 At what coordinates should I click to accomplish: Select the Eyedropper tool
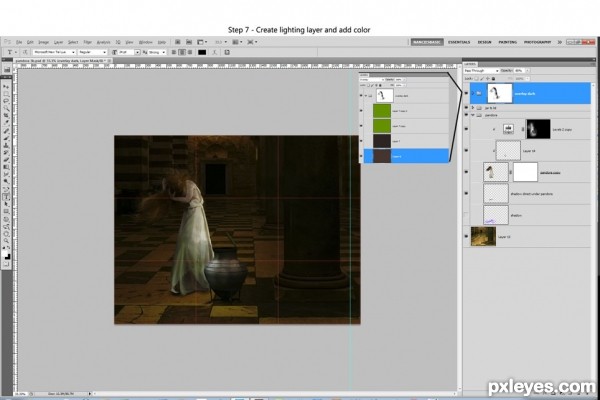pos(7,122)
